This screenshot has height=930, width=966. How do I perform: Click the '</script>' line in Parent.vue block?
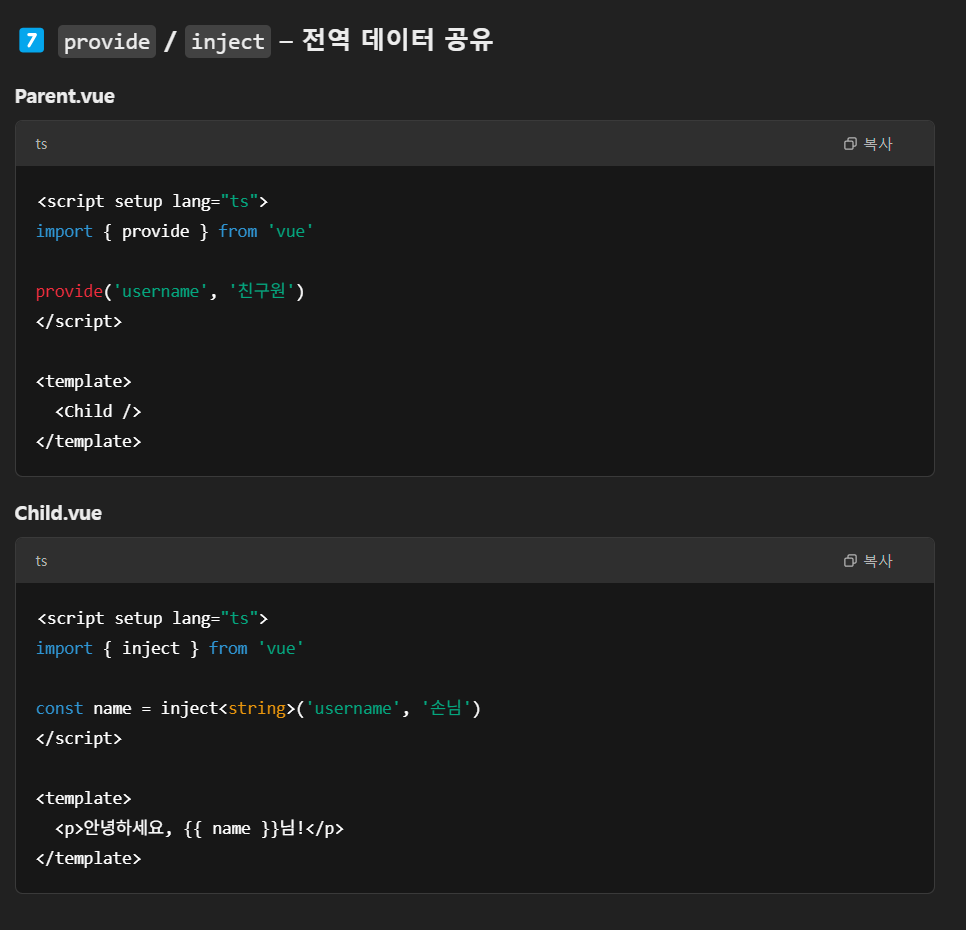click(x=79, y=321)
